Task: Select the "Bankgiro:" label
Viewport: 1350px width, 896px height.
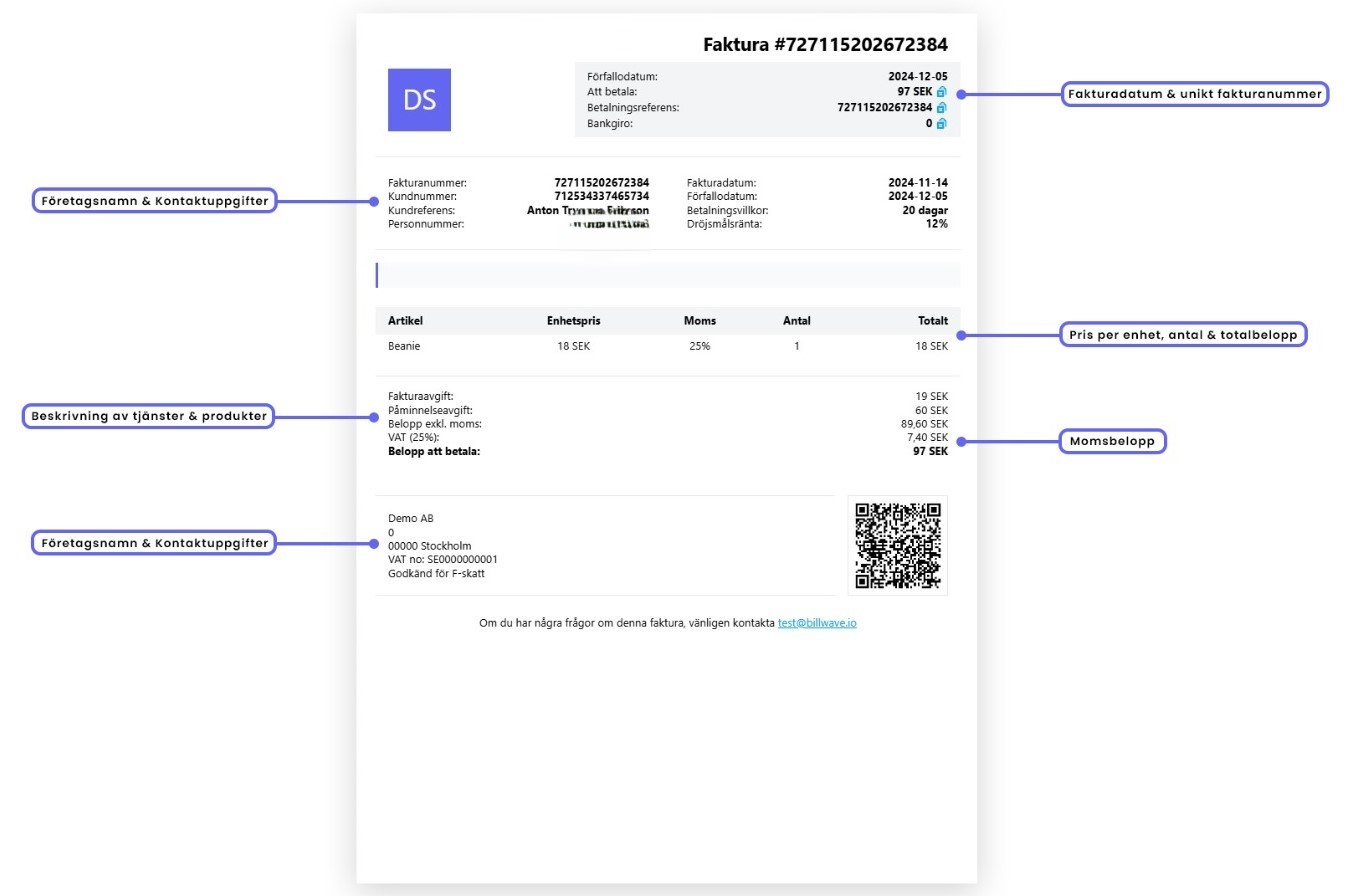Action: pyautogui.click(x=610, y=124)
